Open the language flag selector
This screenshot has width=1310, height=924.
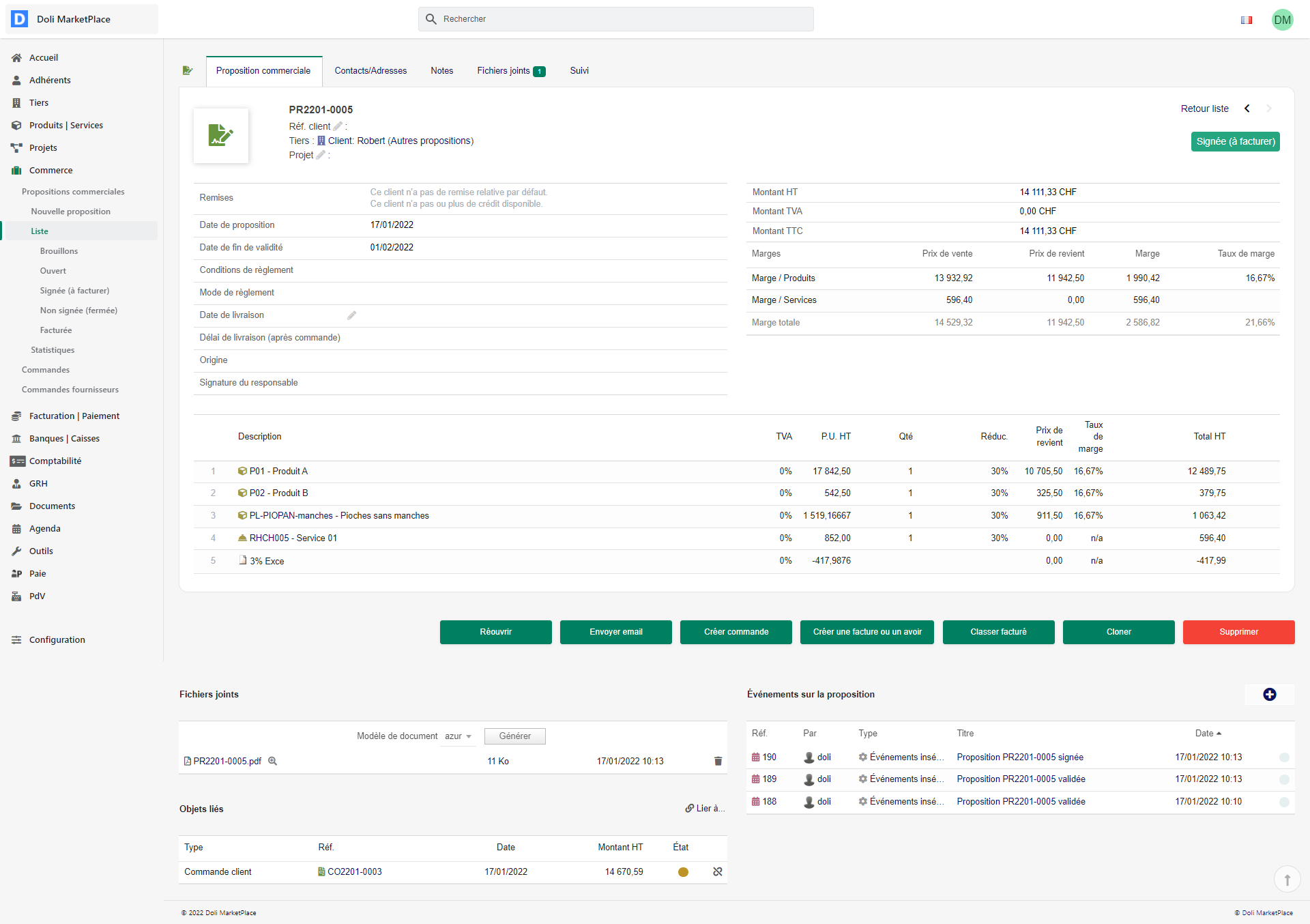pyautogui.click(x=1246, y=20)
